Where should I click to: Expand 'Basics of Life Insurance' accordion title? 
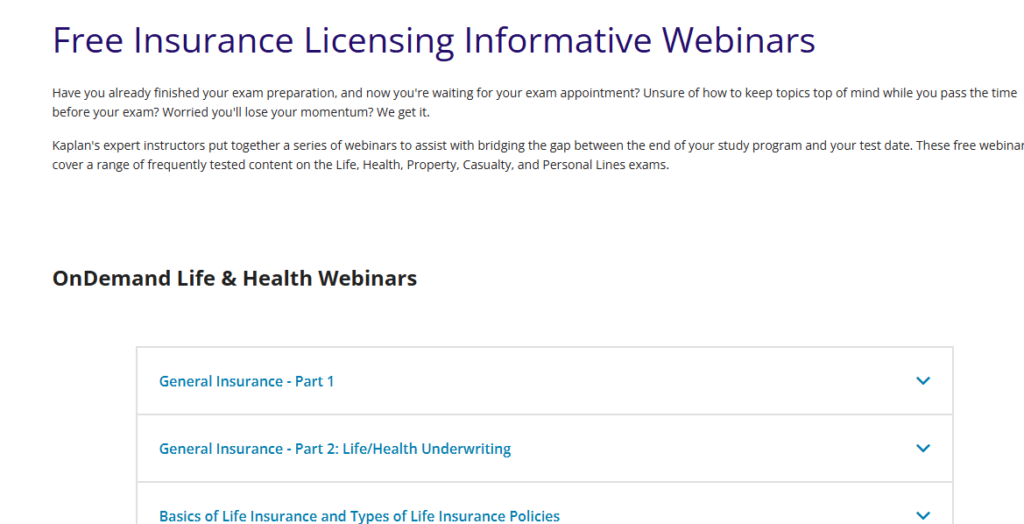point(359,516)
